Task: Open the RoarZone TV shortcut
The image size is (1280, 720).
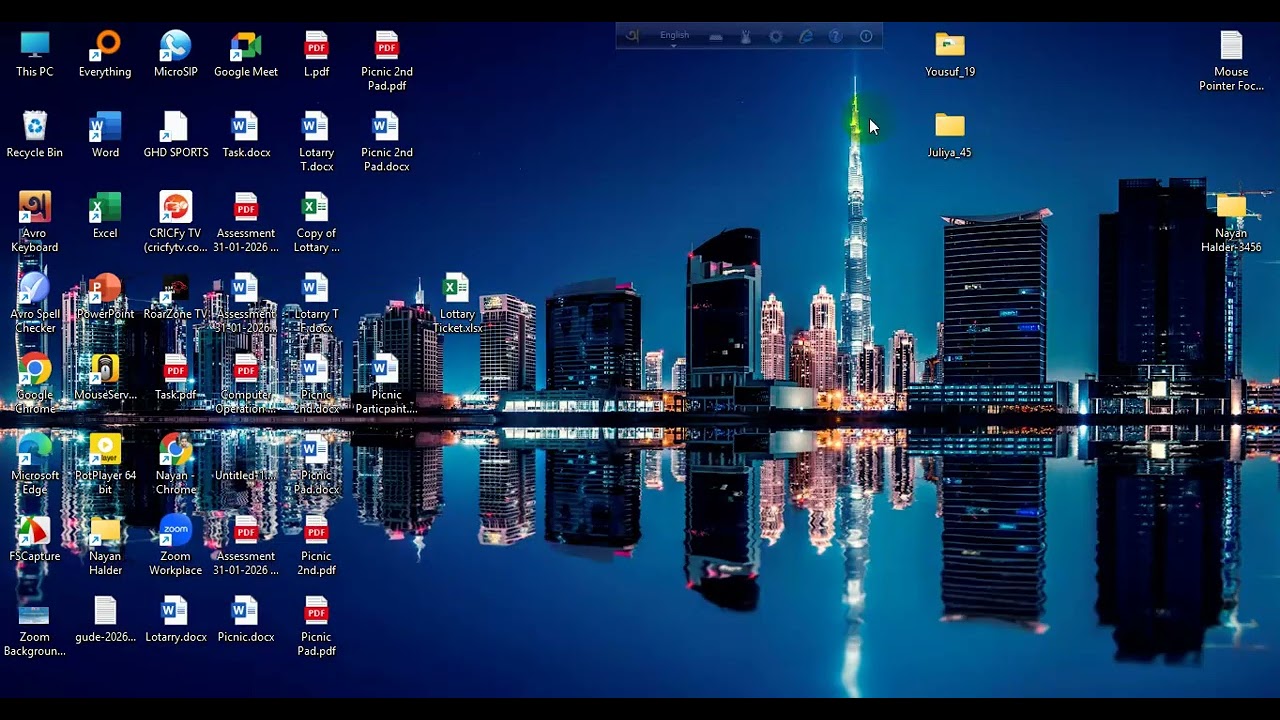Action: click(x=175, y=297)
